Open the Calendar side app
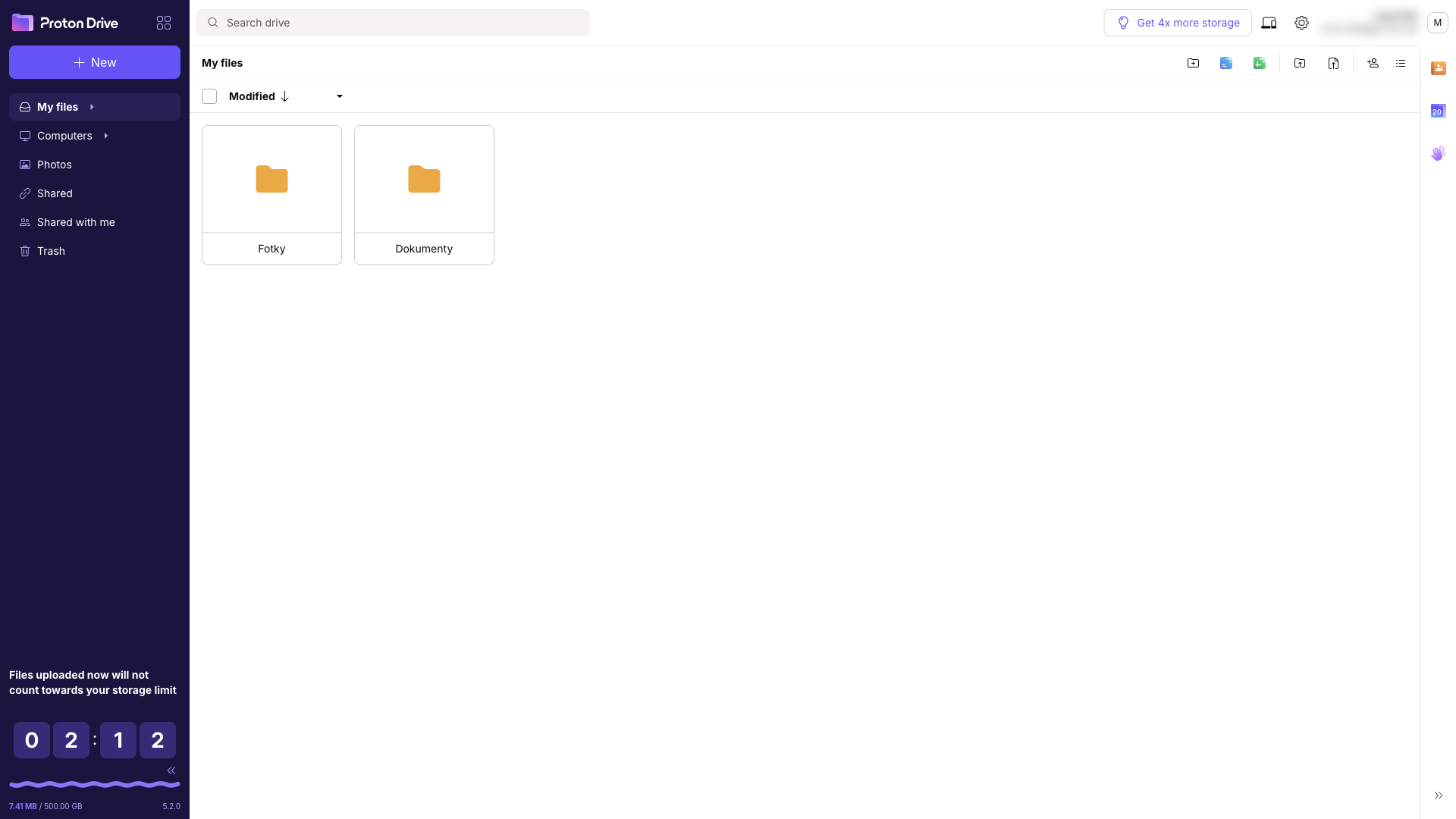 tap(1439, 111)
